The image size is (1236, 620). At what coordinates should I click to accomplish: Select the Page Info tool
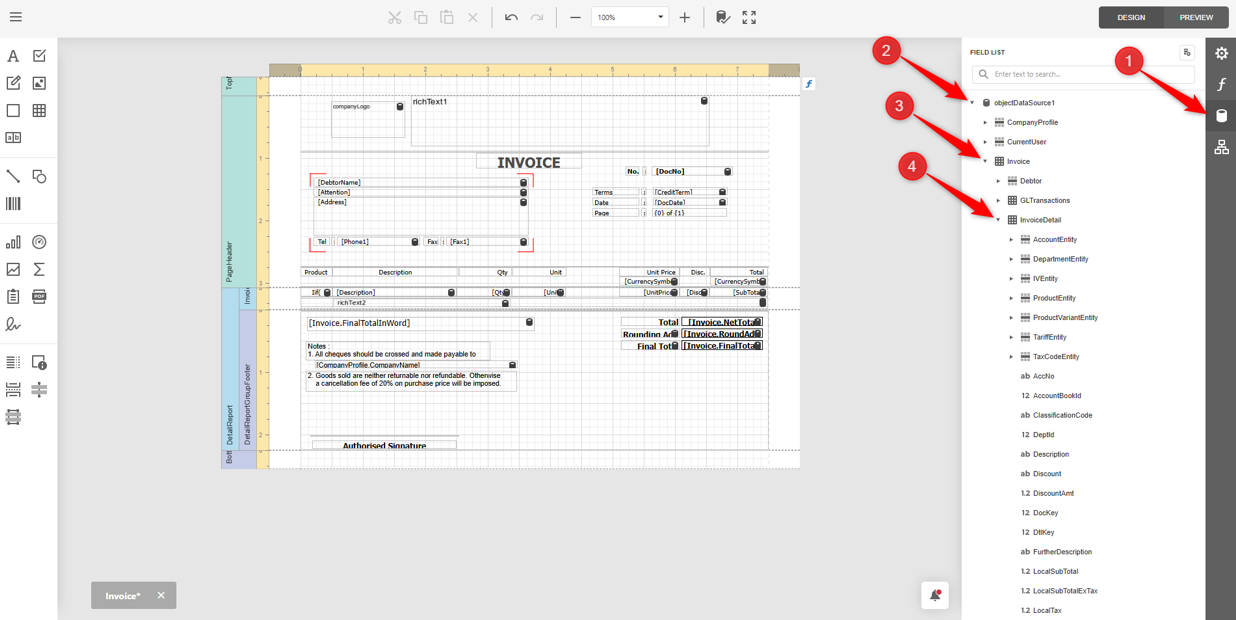pyautogui.click(x=39, y=362)
